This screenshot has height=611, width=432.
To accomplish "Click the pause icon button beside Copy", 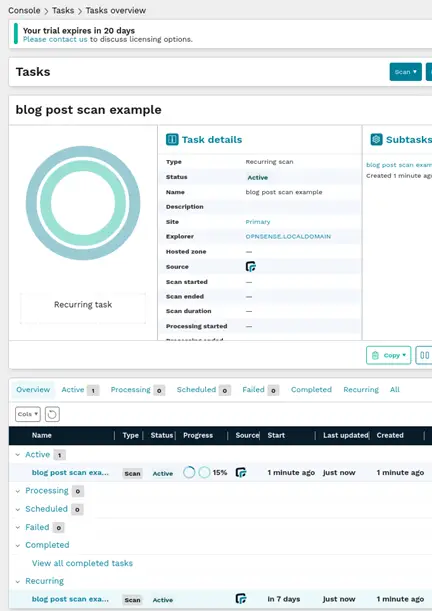I will point(424,355).
